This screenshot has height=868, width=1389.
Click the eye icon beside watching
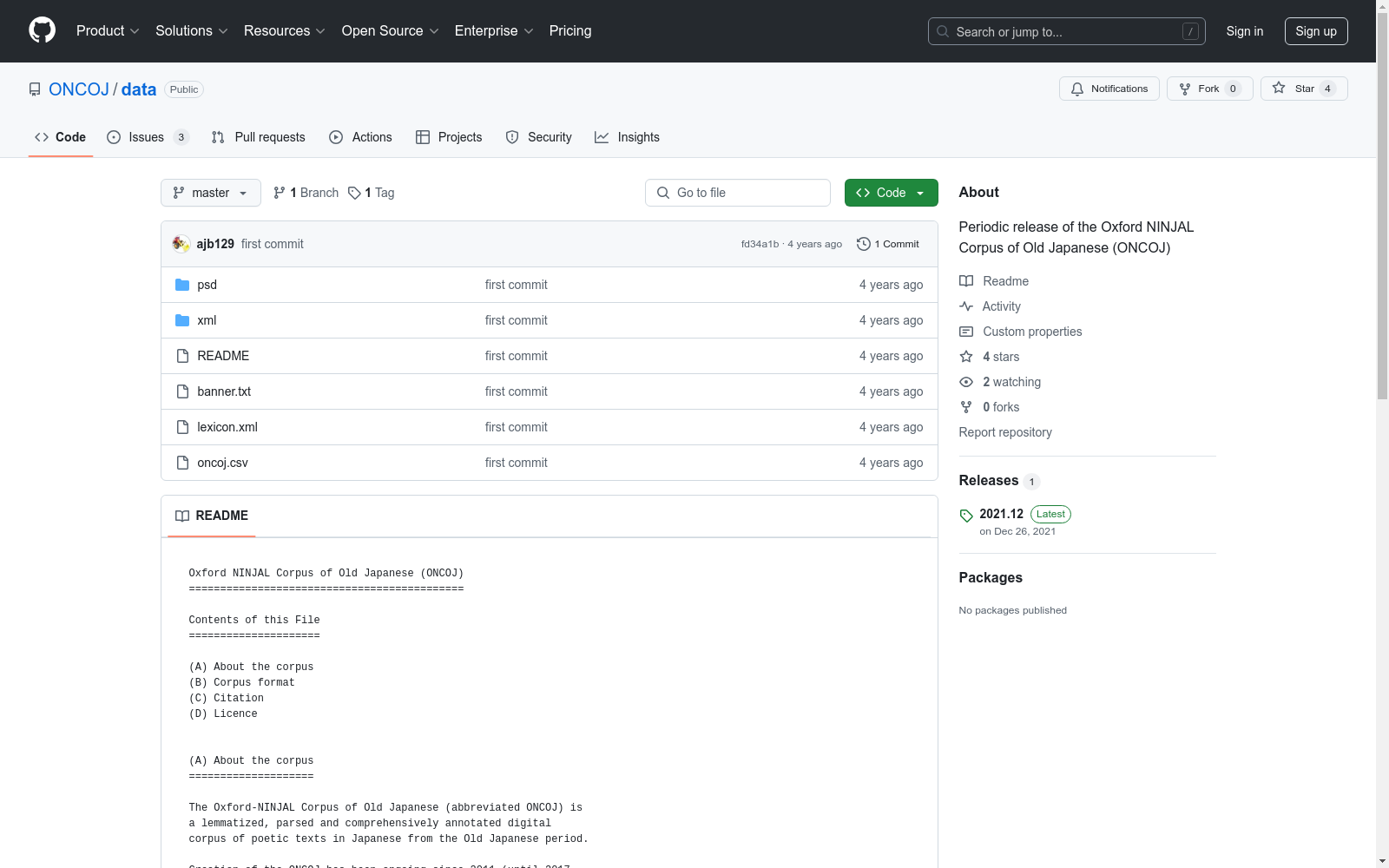966,382
